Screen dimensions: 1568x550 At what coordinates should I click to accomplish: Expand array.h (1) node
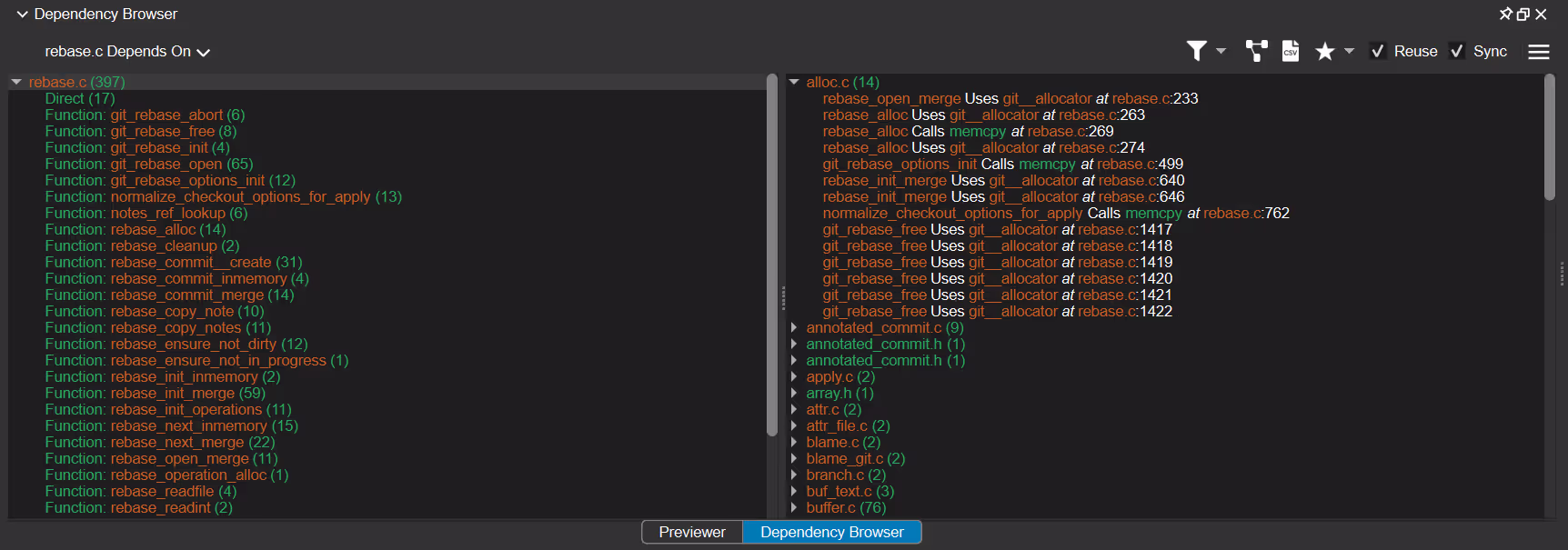click(794, 393)
